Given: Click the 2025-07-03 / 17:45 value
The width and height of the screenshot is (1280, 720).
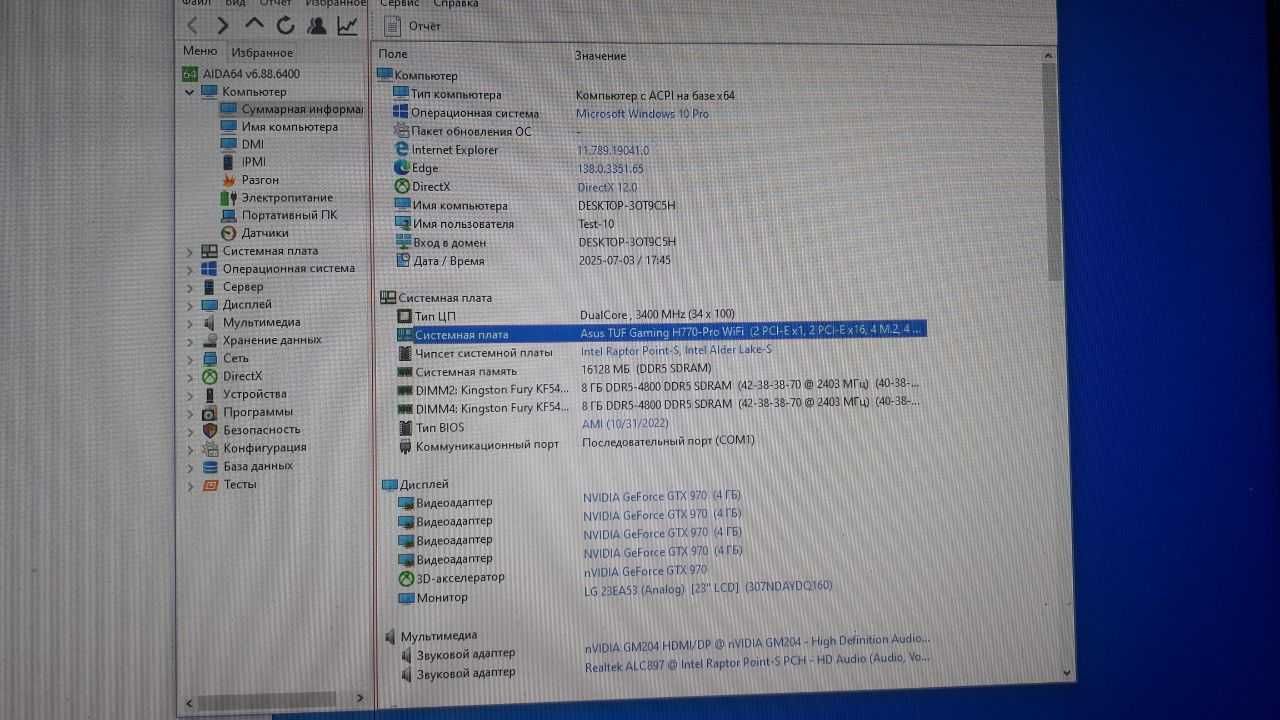Looking at the screenshot, I should 624,261.
